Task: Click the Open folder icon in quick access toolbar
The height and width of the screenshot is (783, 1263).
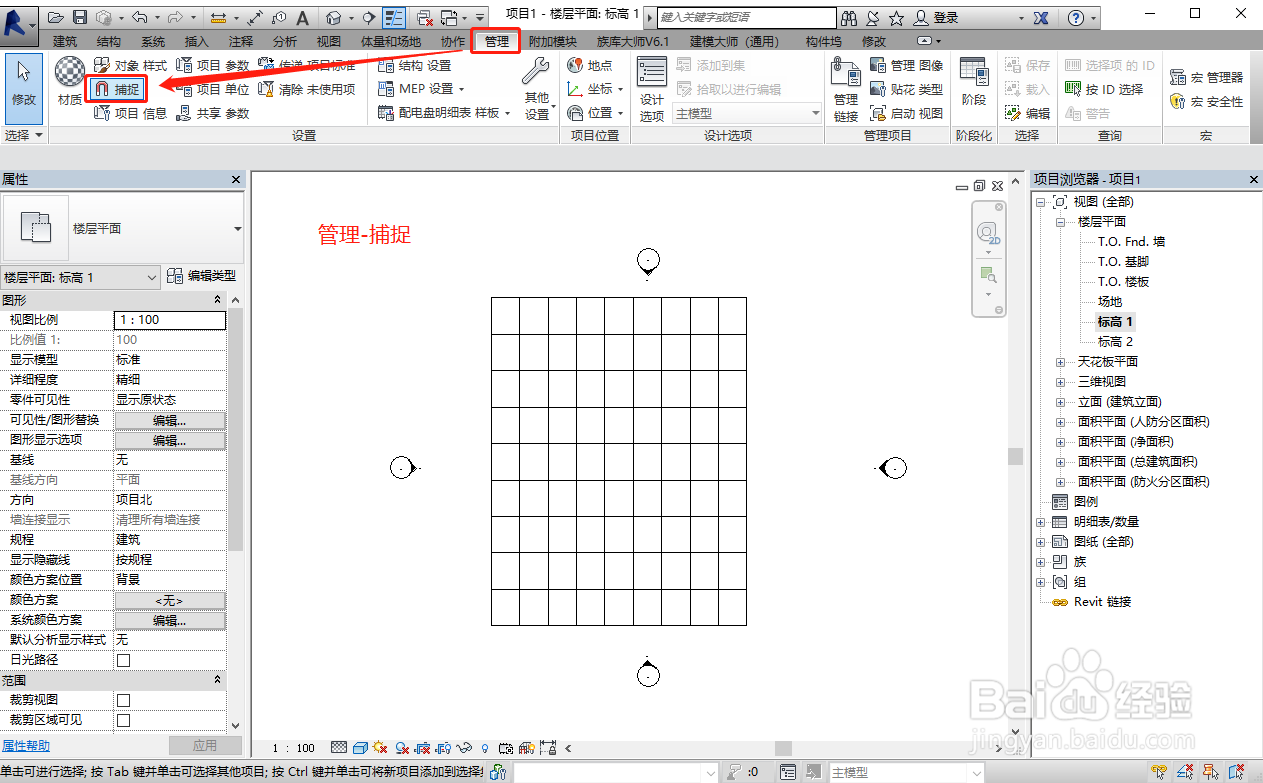Action: [x=56, y=18]
